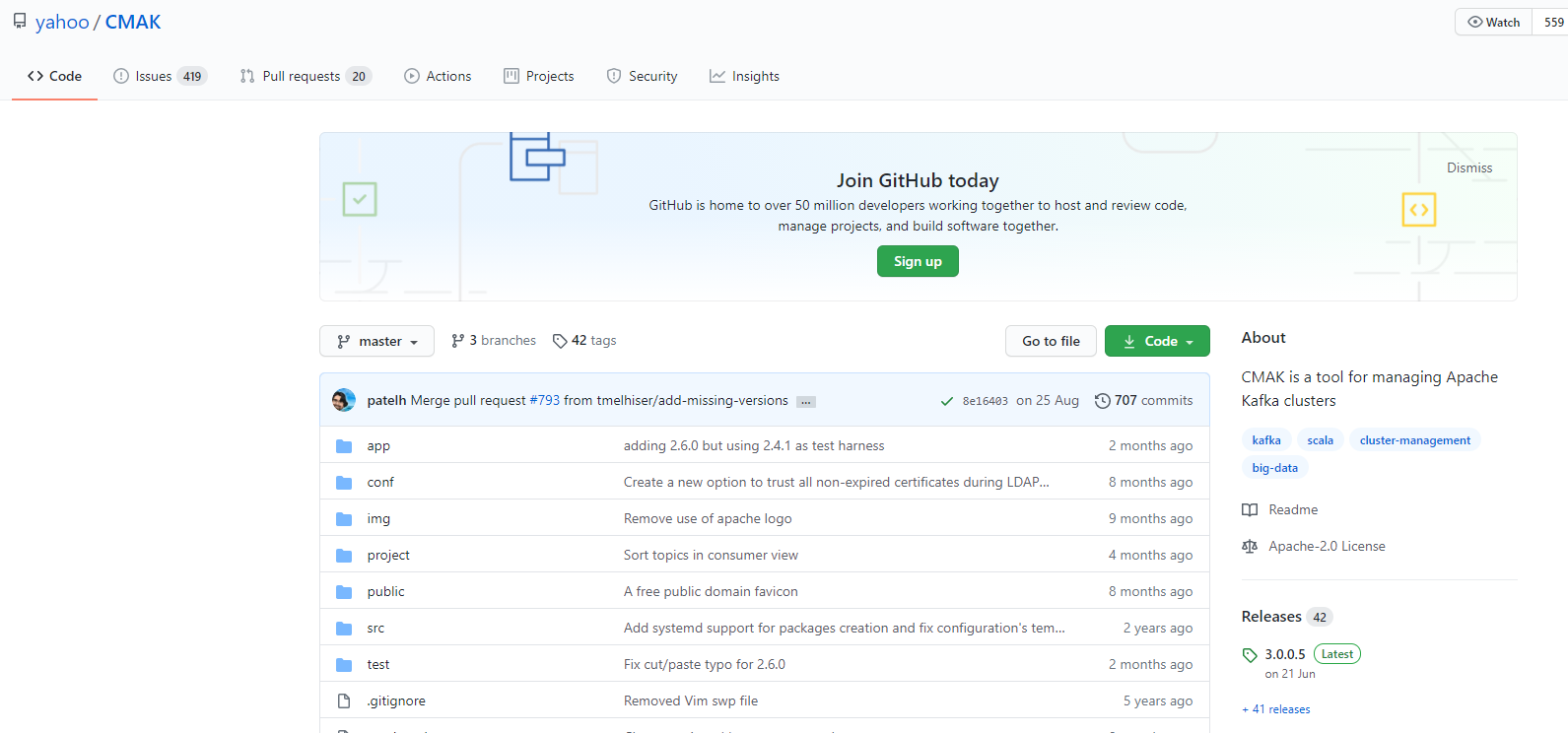This screenshot has width=1568, height=733.
Task: View the 42 tags link
Action: tap(584, 341)
